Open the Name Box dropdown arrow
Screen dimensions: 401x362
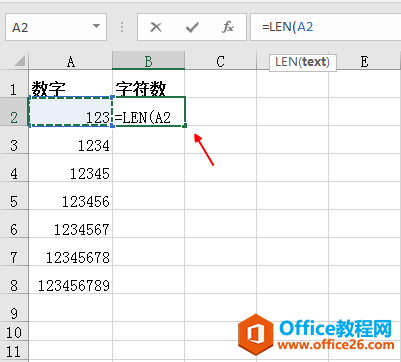tap(97, 26)
